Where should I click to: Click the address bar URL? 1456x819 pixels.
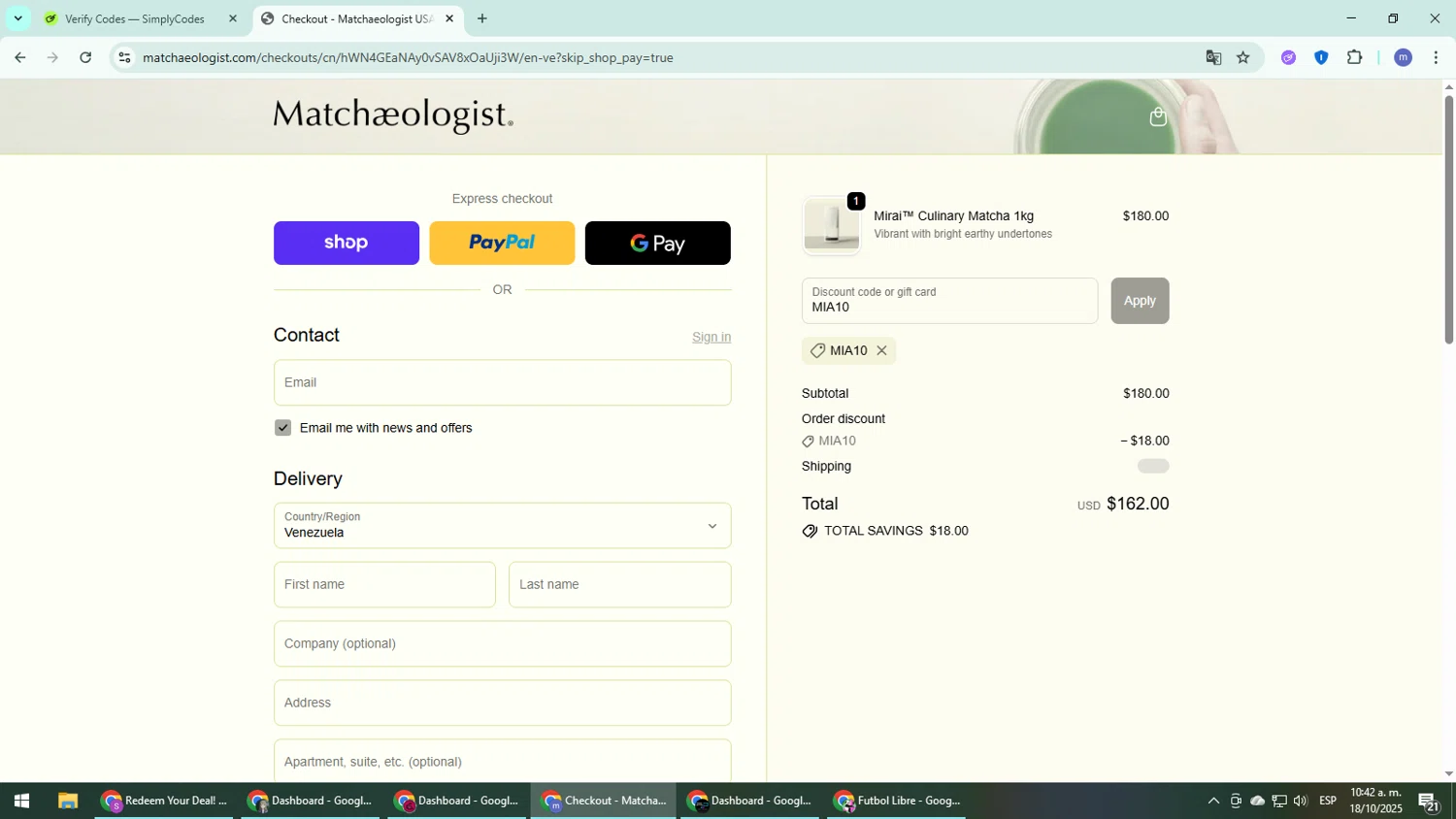point(408,58)
